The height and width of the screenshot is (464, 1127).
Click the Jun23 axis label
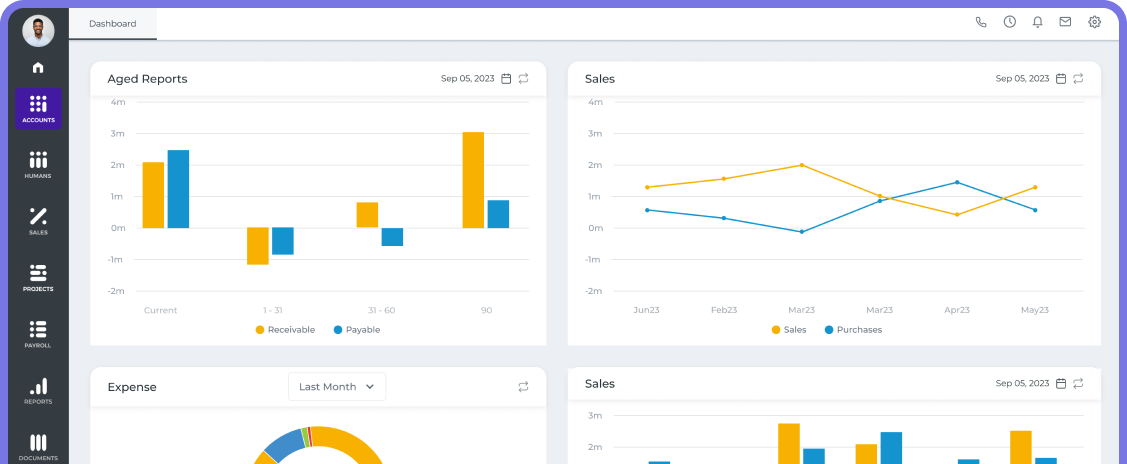pyautogui.click(x=646, y=310)
